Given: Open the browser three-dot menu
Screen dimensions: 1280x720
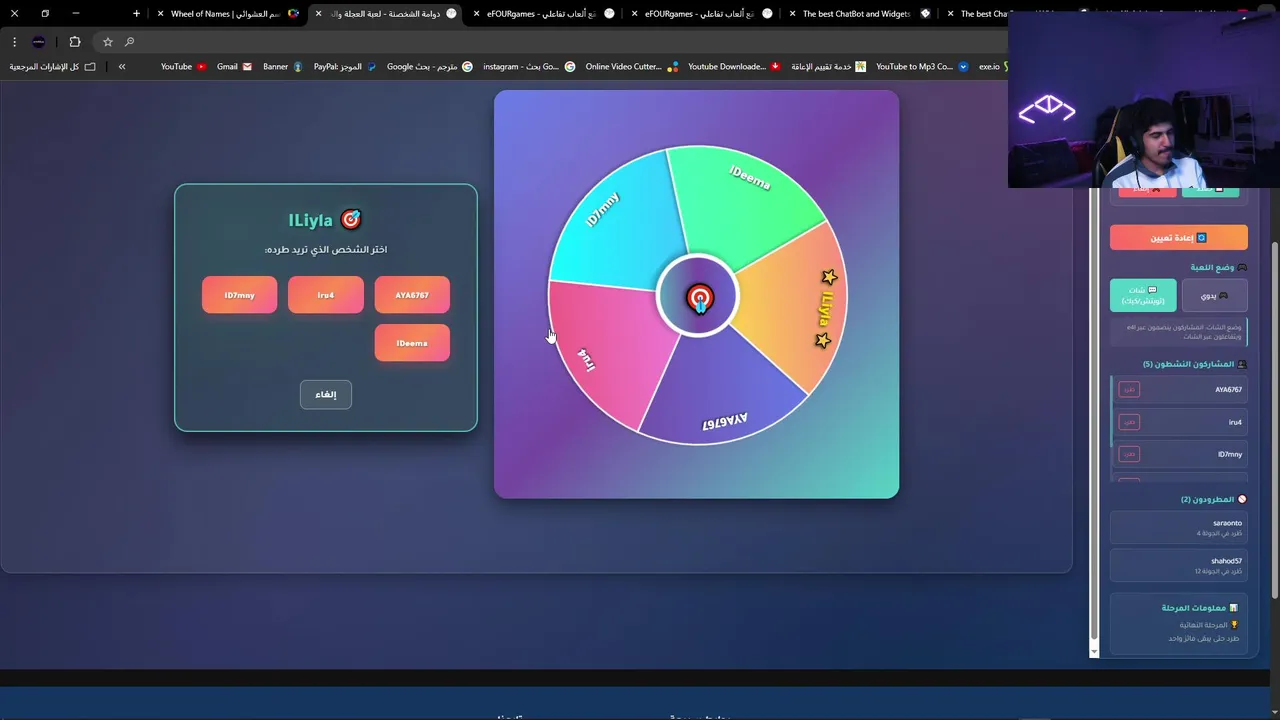Looking at the screenshot, I should coord(14,42).
